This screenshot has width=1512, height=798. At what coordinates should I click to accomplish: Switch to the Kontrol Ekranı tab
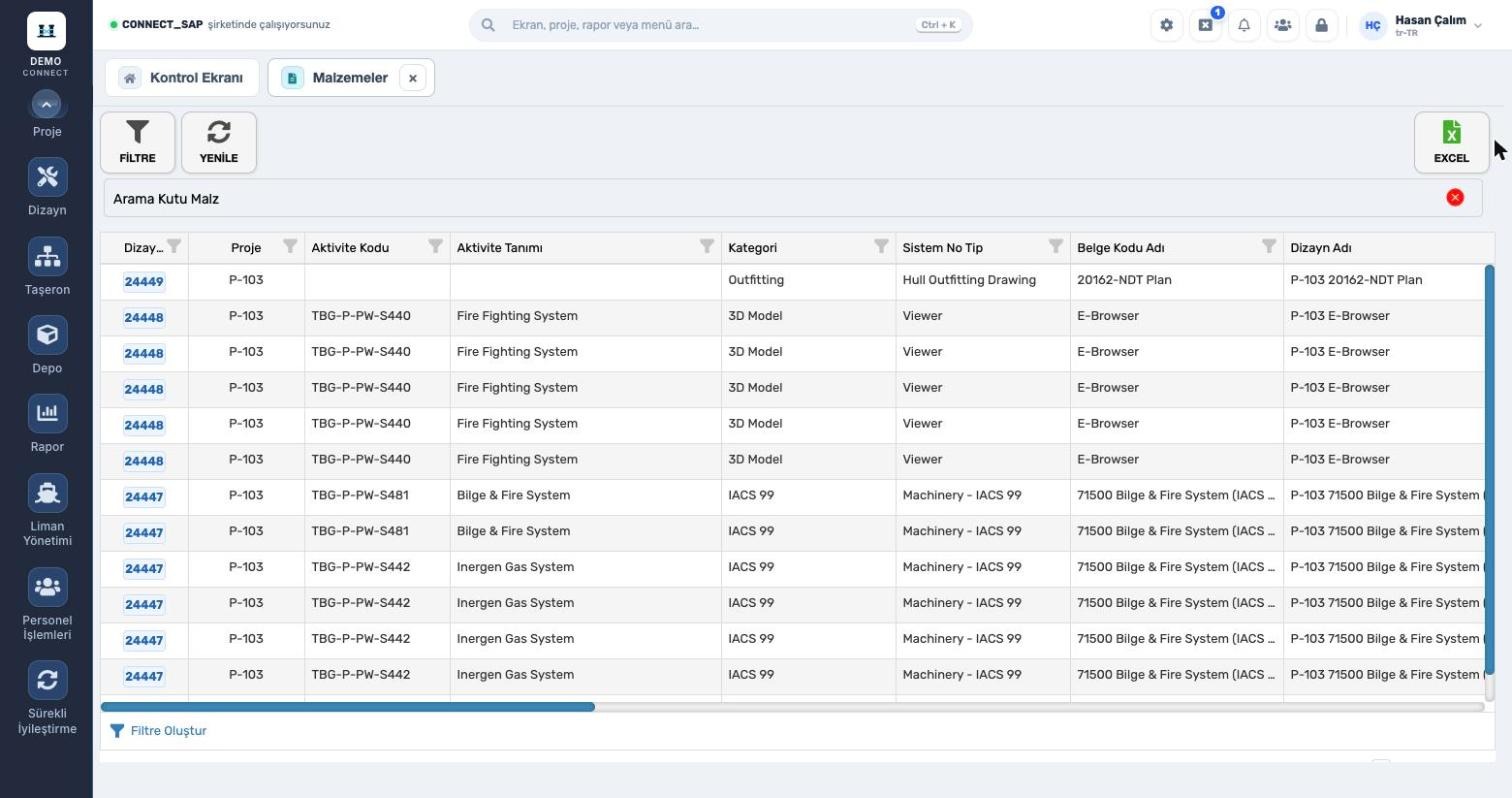click(182, 78)
